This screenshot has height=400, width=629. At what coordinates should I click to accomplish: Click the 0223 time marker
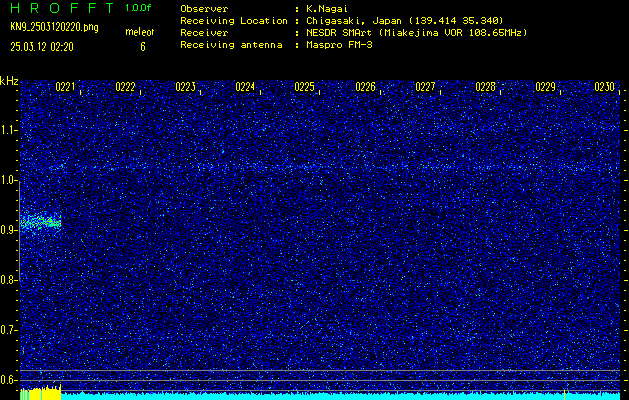pos(185,87)
